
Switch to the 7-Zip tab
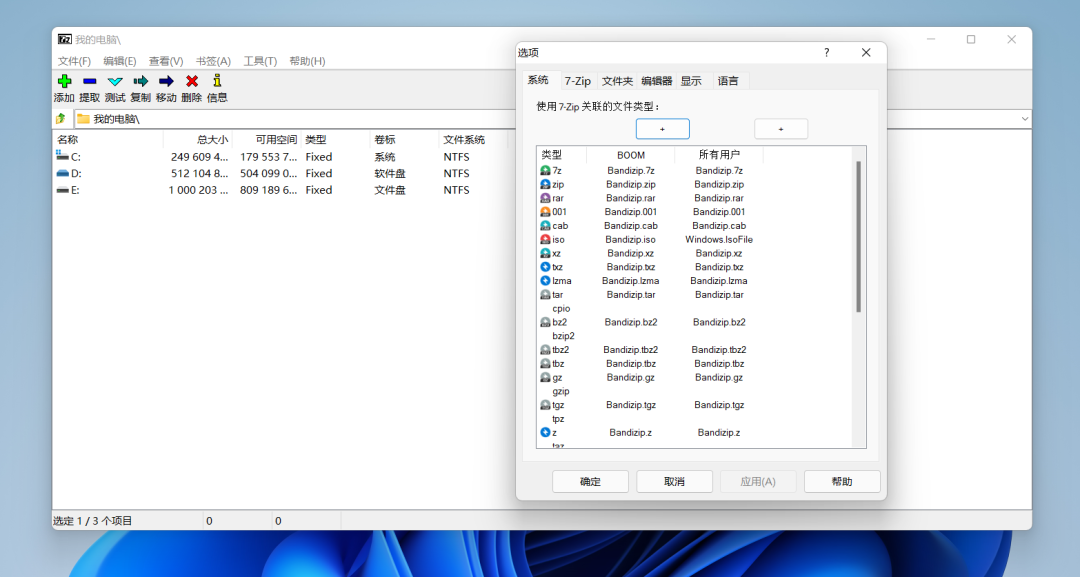(x=578, y=81)
